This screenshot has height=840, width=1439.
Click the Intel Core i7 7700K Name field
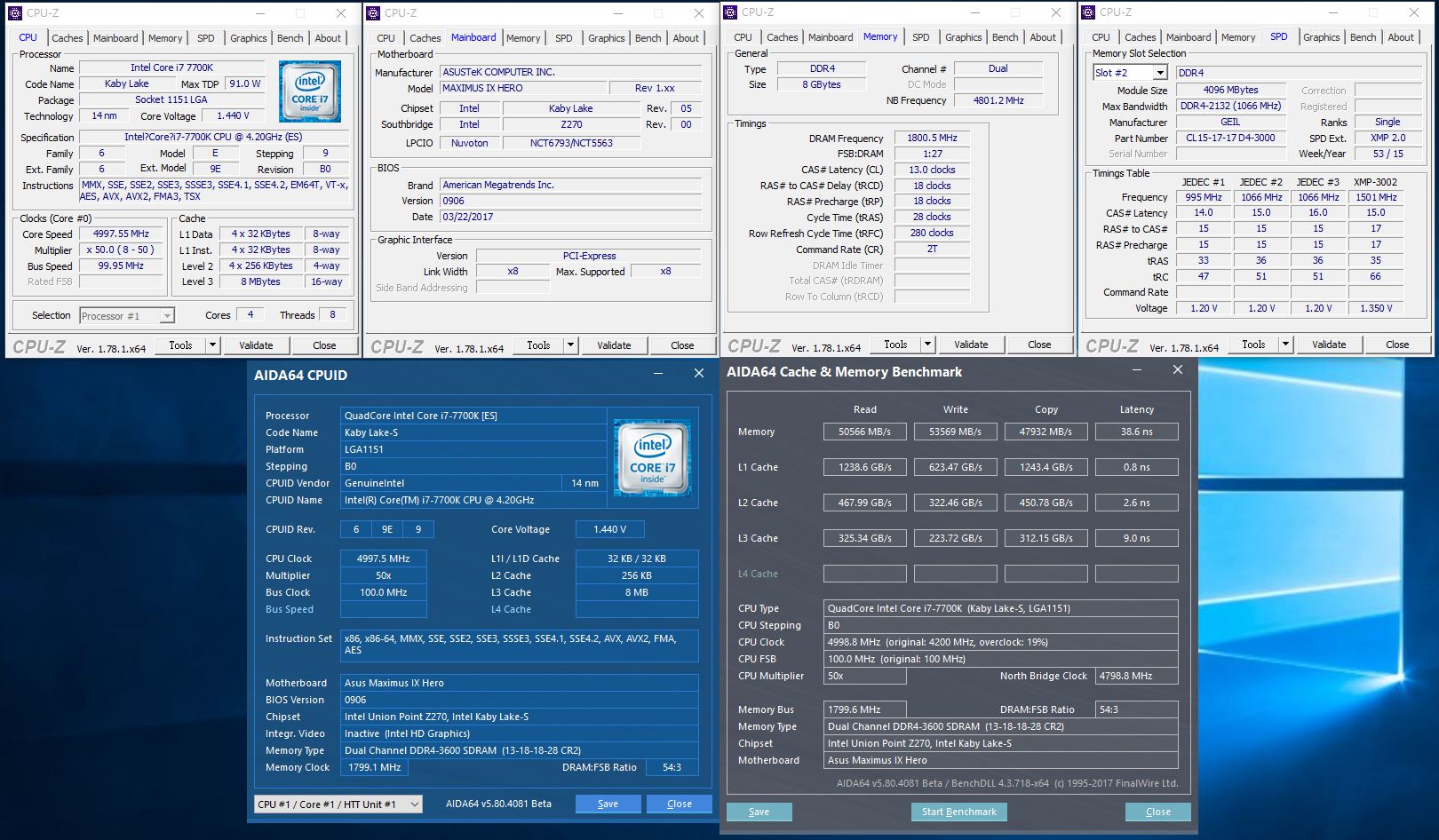pyautogui.click(x=172, y=67)
